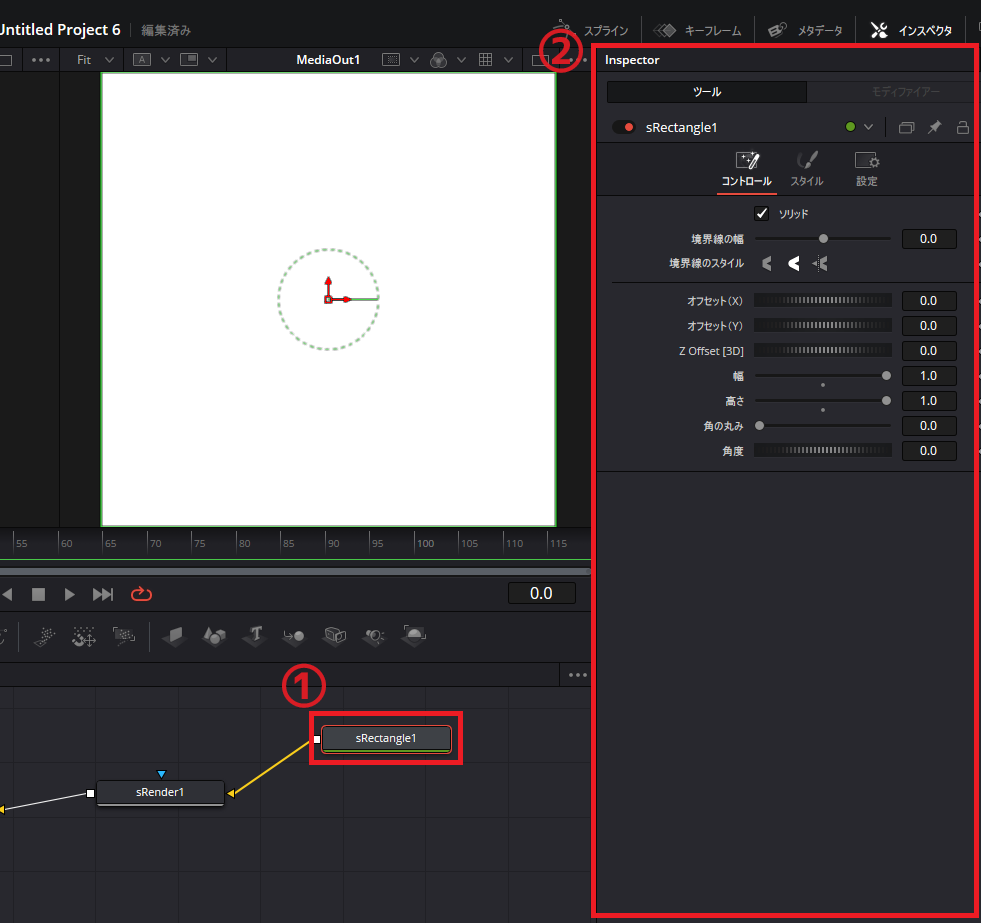
Task: Open the node editor three-dot menu
Action: coord(577,675)
